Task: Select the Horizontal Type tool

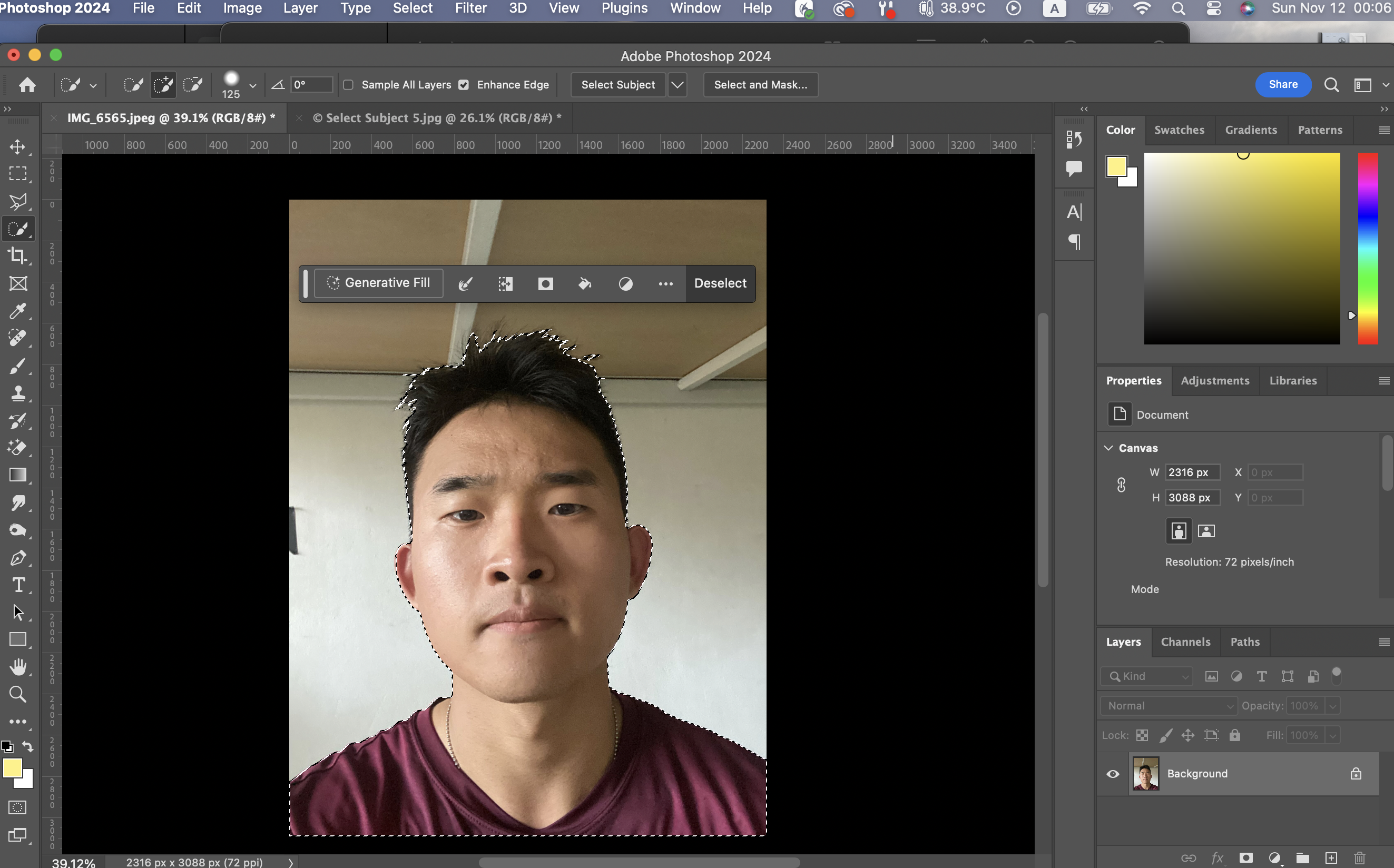Action: pos(17,585)
